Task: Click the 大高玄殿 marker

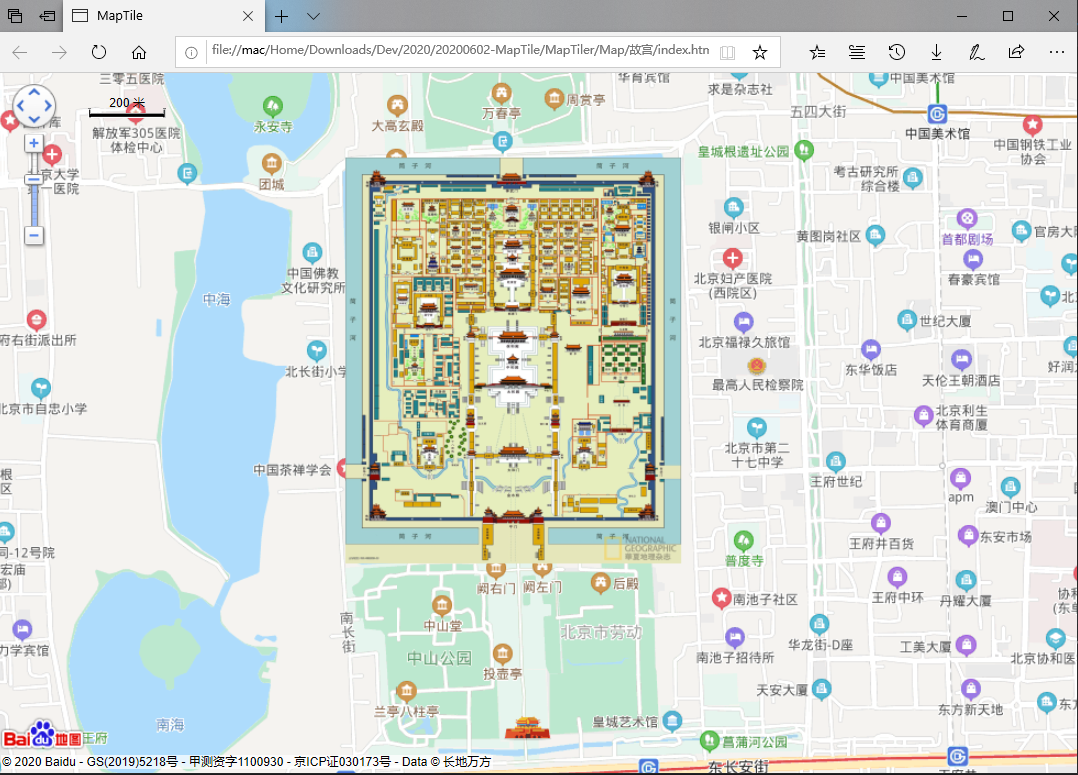Action: tap(397, 105)
